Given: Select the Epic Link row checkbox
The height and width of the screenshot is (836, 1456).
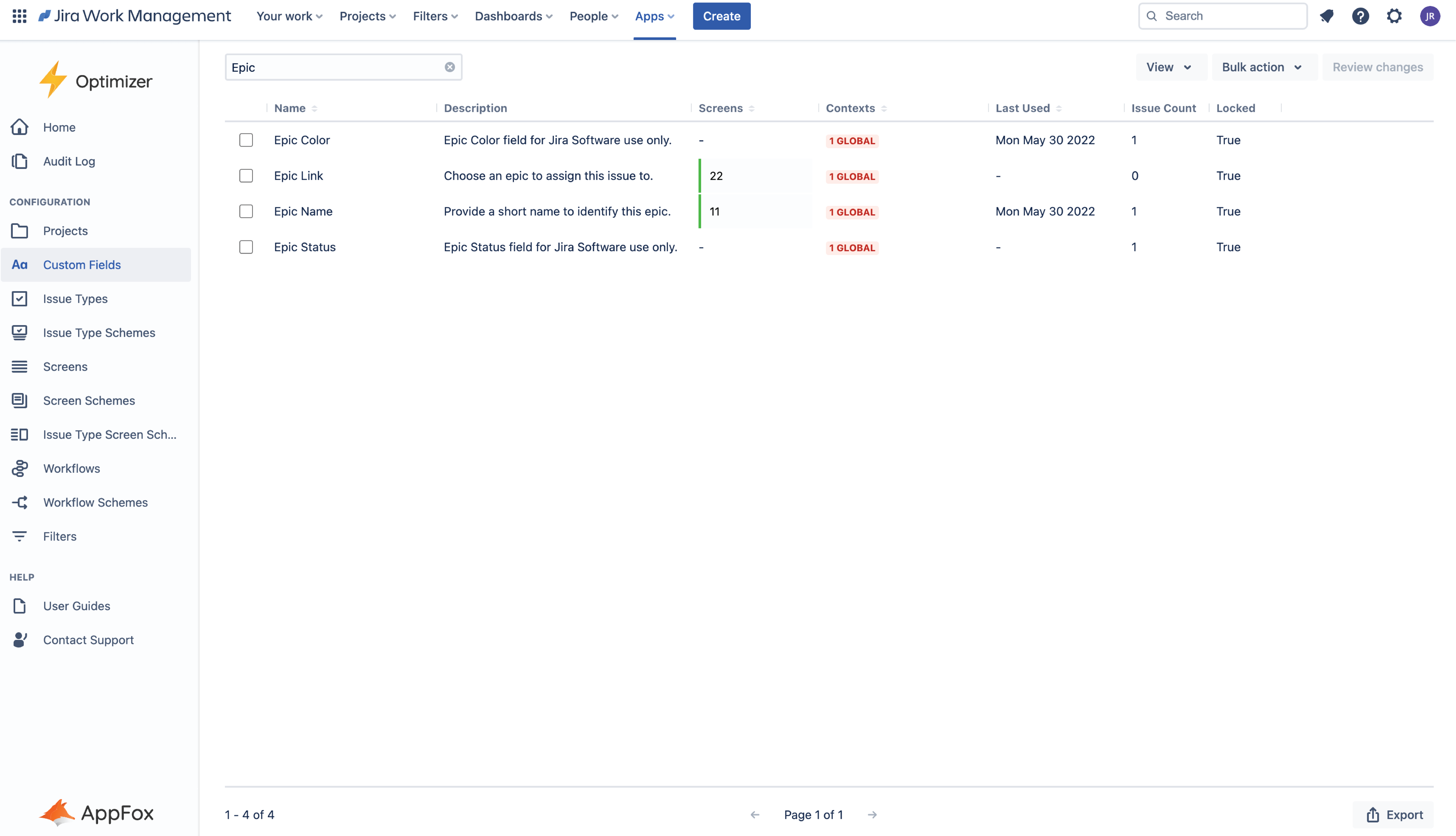Looking at the screenshot, I should (x=246, y=176).
